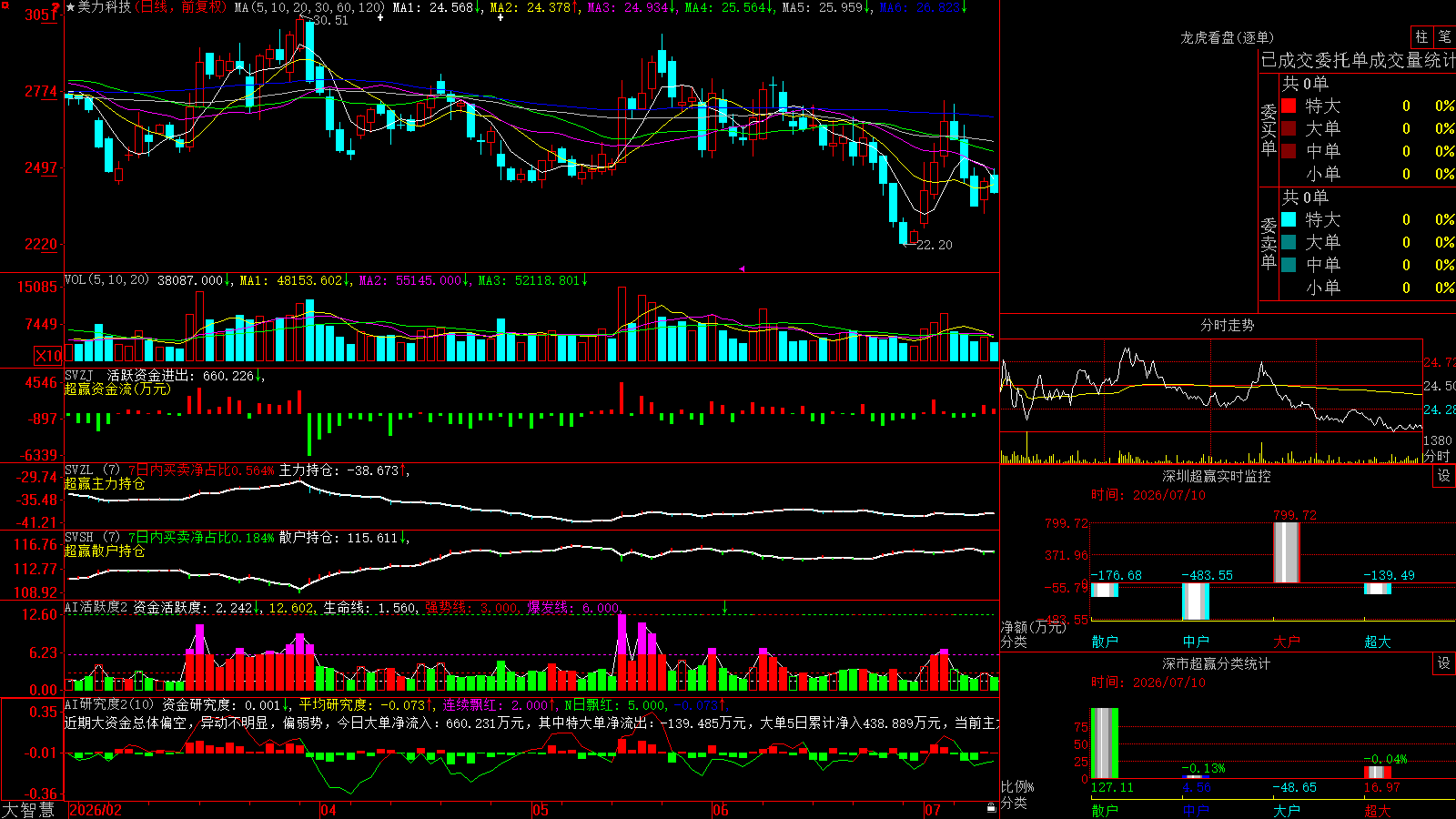Click the MA(5,10,20,30,60,120) indicator parameters
1456x819 pixels.
pos(309,7)
